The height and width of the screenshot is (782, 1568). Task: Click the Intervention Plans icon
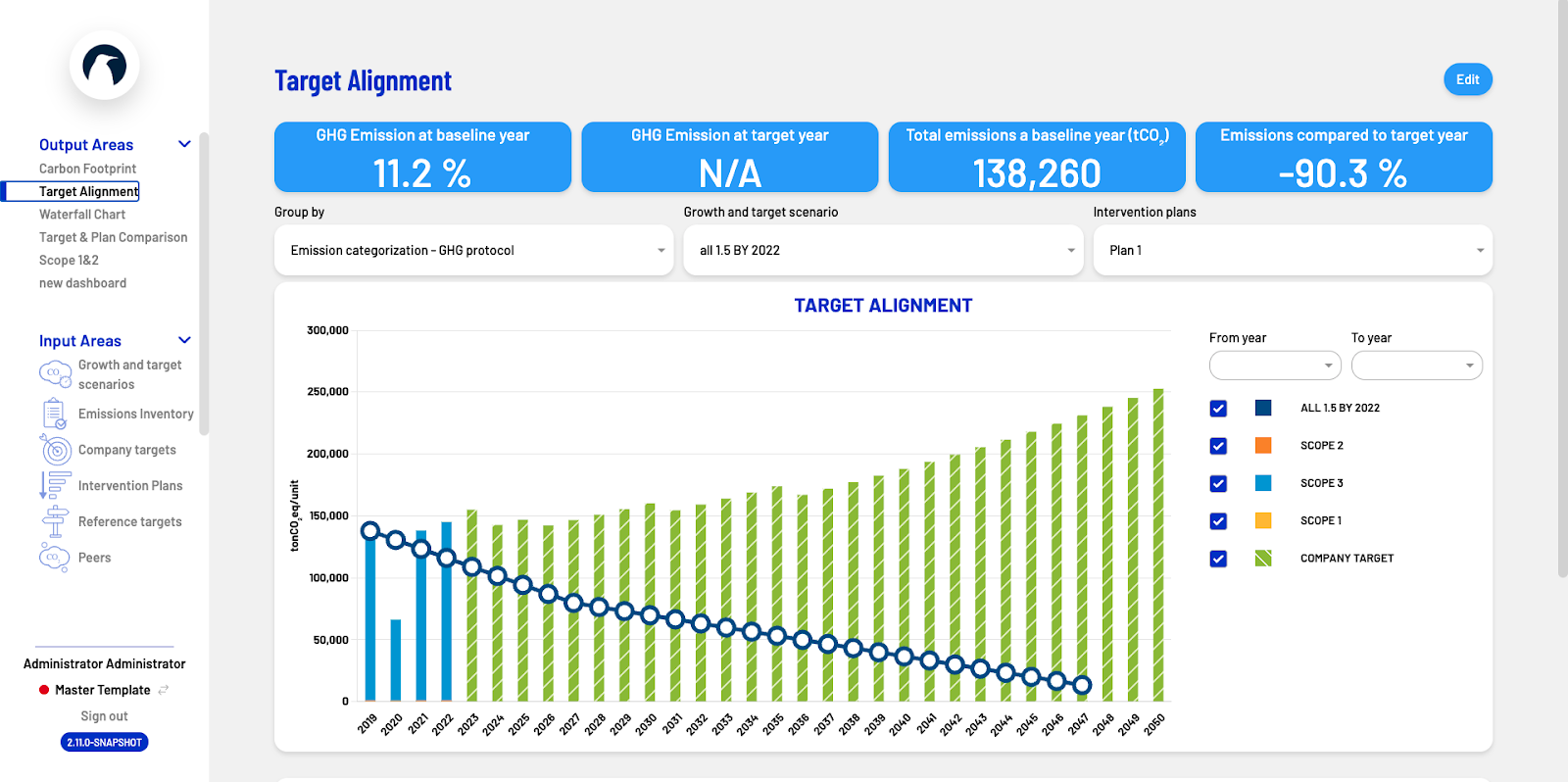coord(55,486)
